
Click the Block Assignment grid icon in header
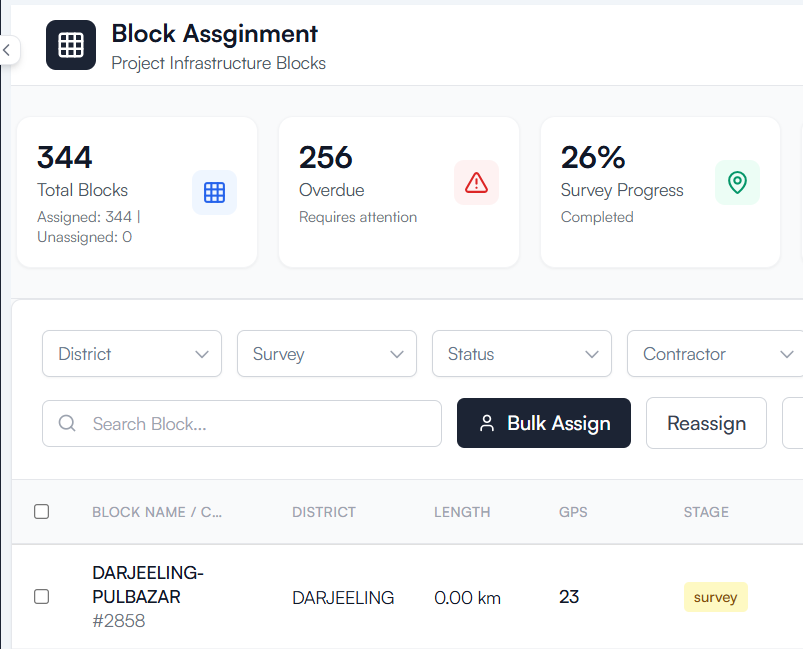[x=70, y=45]
